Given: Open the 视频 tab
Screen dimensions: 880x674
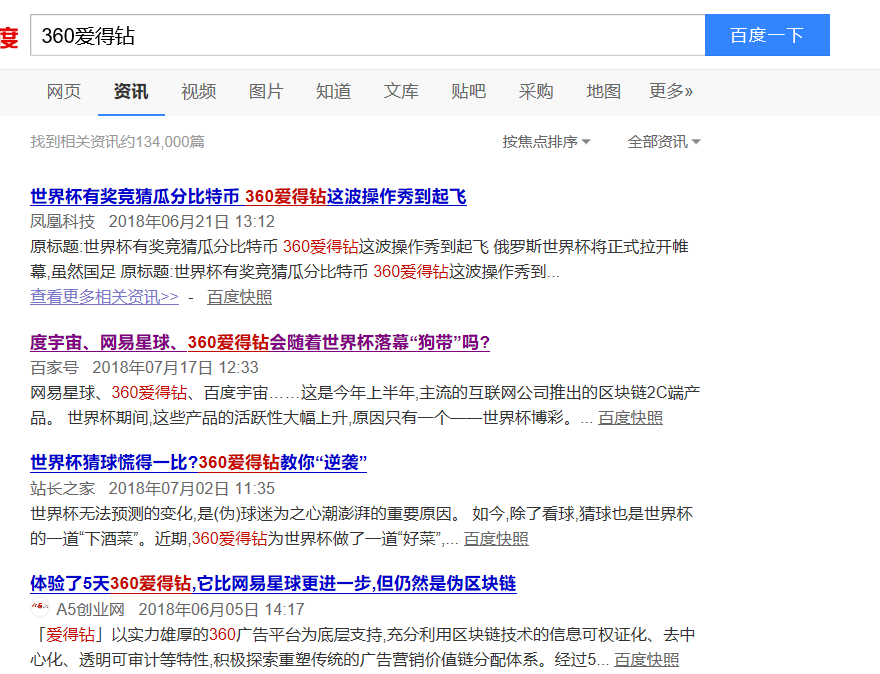Looking at the screenshot, I should coord(199,91).
